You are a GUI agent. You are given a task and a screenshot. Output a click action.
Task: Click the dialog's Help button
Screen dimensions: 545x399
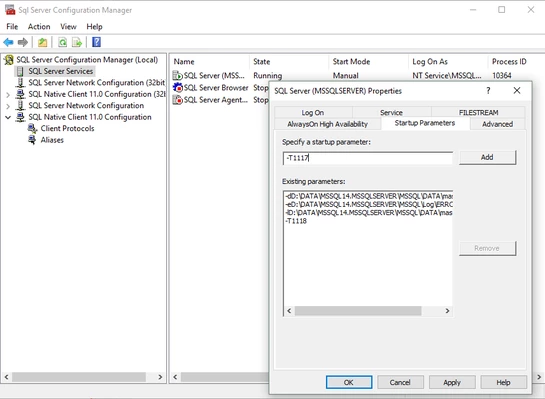tap(503, 382)
